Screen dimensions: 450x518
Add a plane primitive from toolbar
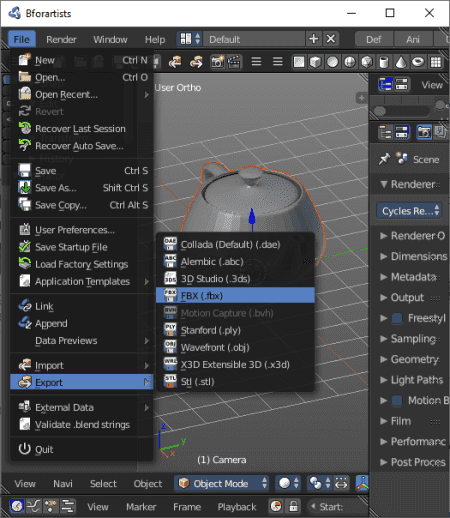(299, 62)
